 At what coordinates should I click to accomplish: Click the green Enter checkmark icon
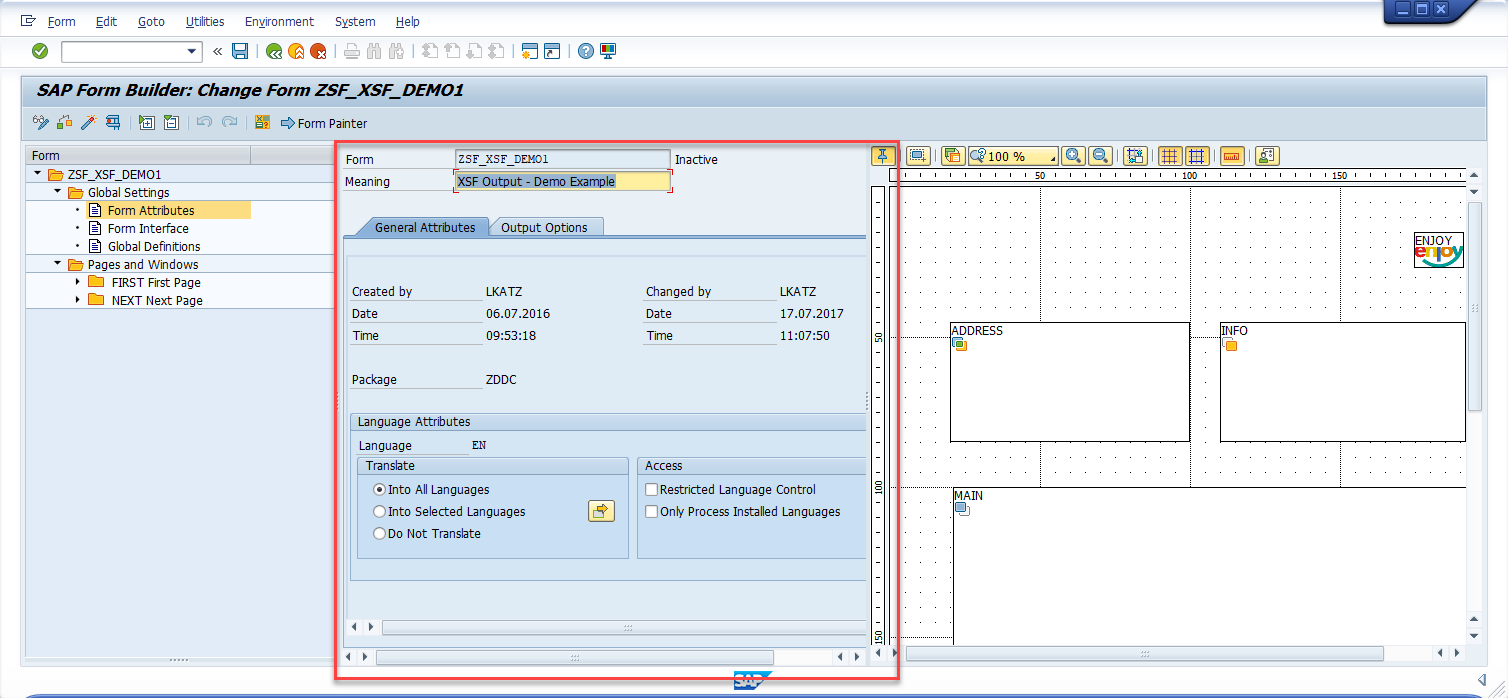pos(40,51)
